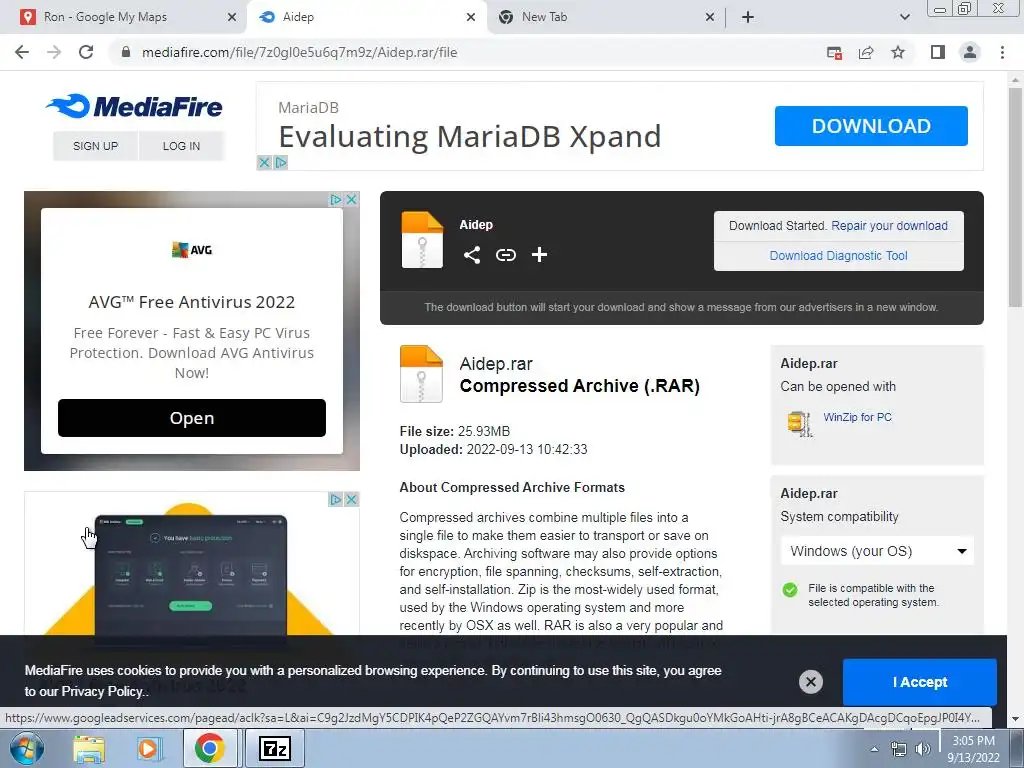Click the WinZip for PC icon
This screenshot has height=768, width=1024.
tap(800, 424)
